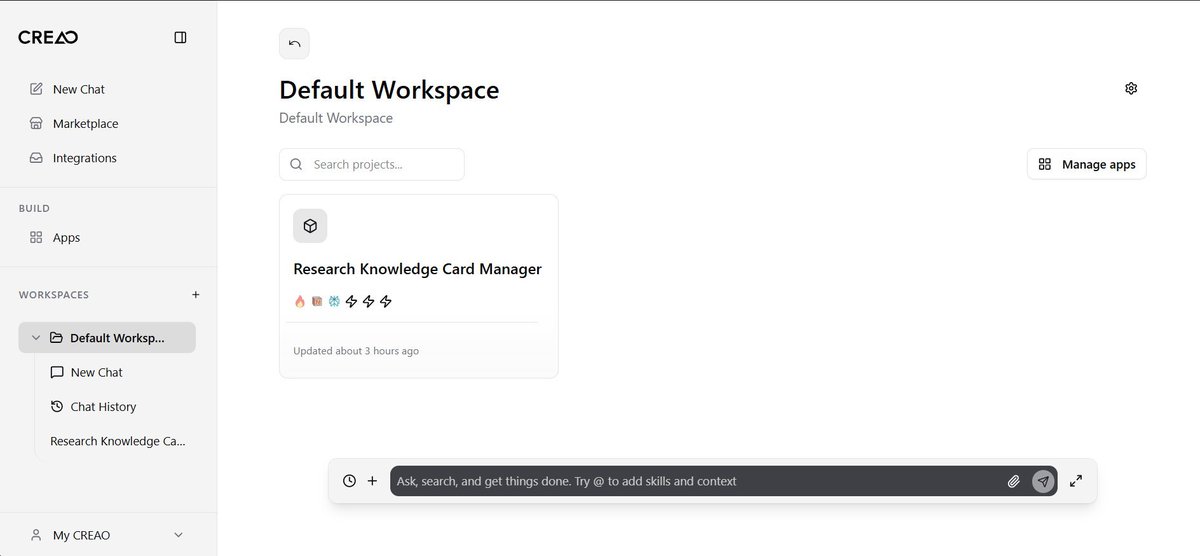Select Default Workspace tree item
Screen dimensions: 1200x556
[107, 338]
